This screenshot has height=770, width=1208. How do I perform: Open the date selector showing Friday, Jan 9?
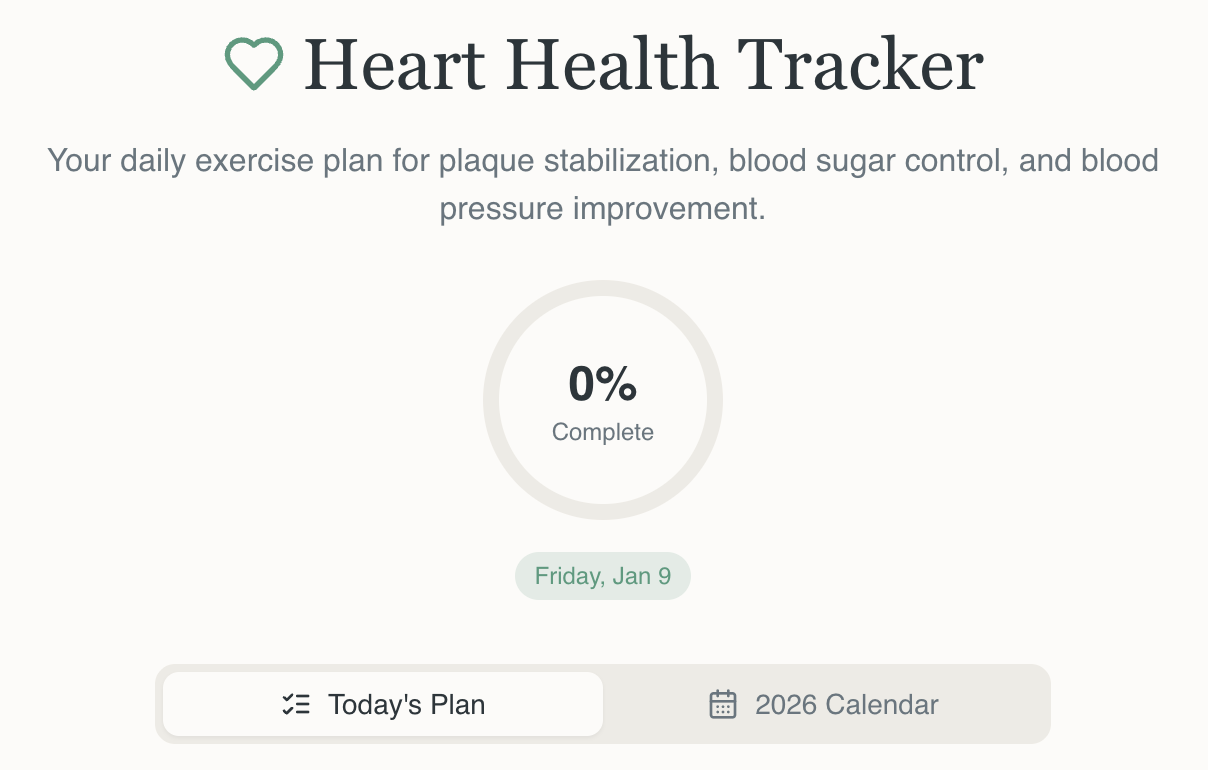pyautogui.click(x=602, y=576)
